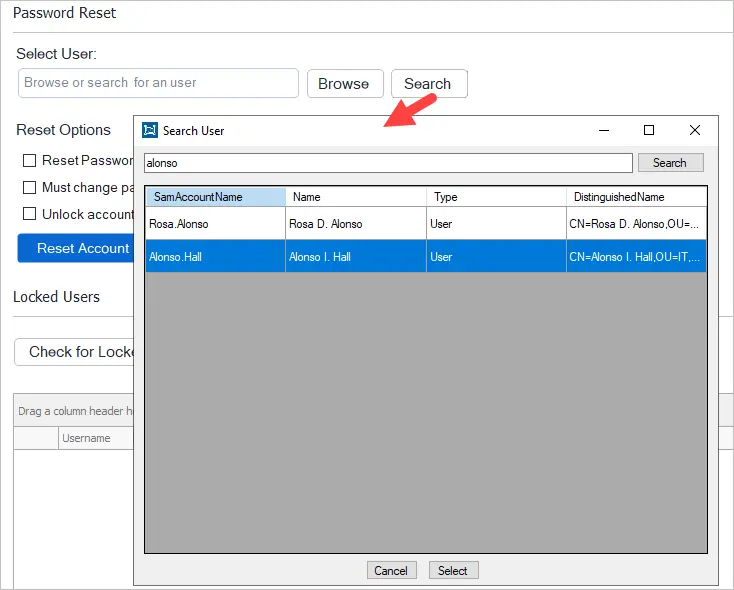Viewport: 734px width, 590px height.
Task: Close the Search User dialog
Action: 695,130
